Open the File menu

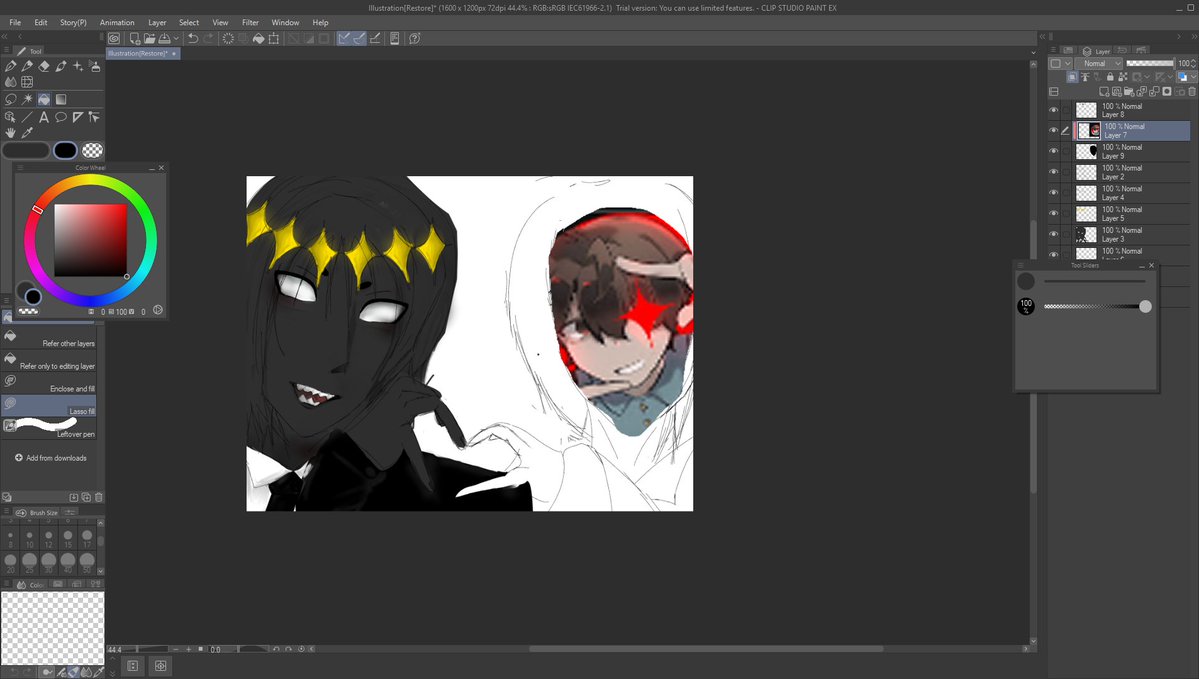pos(15,22)
